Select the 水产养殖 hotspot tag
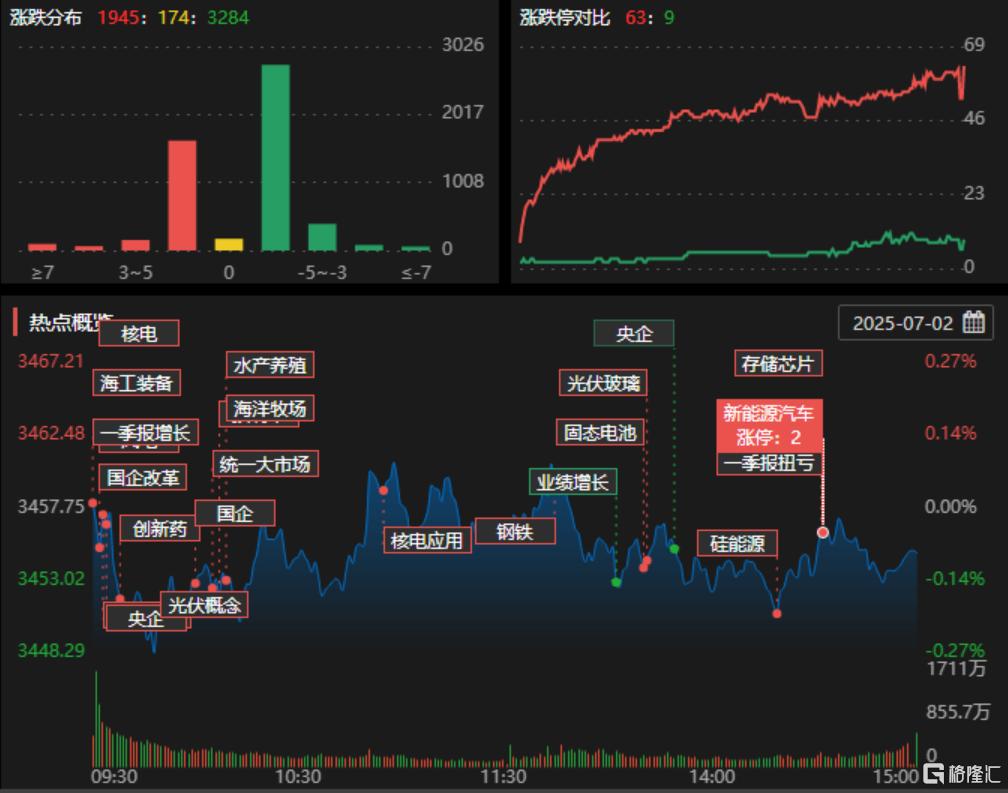The height and width of the screenshot is (793, 1008). pos(269,365)
